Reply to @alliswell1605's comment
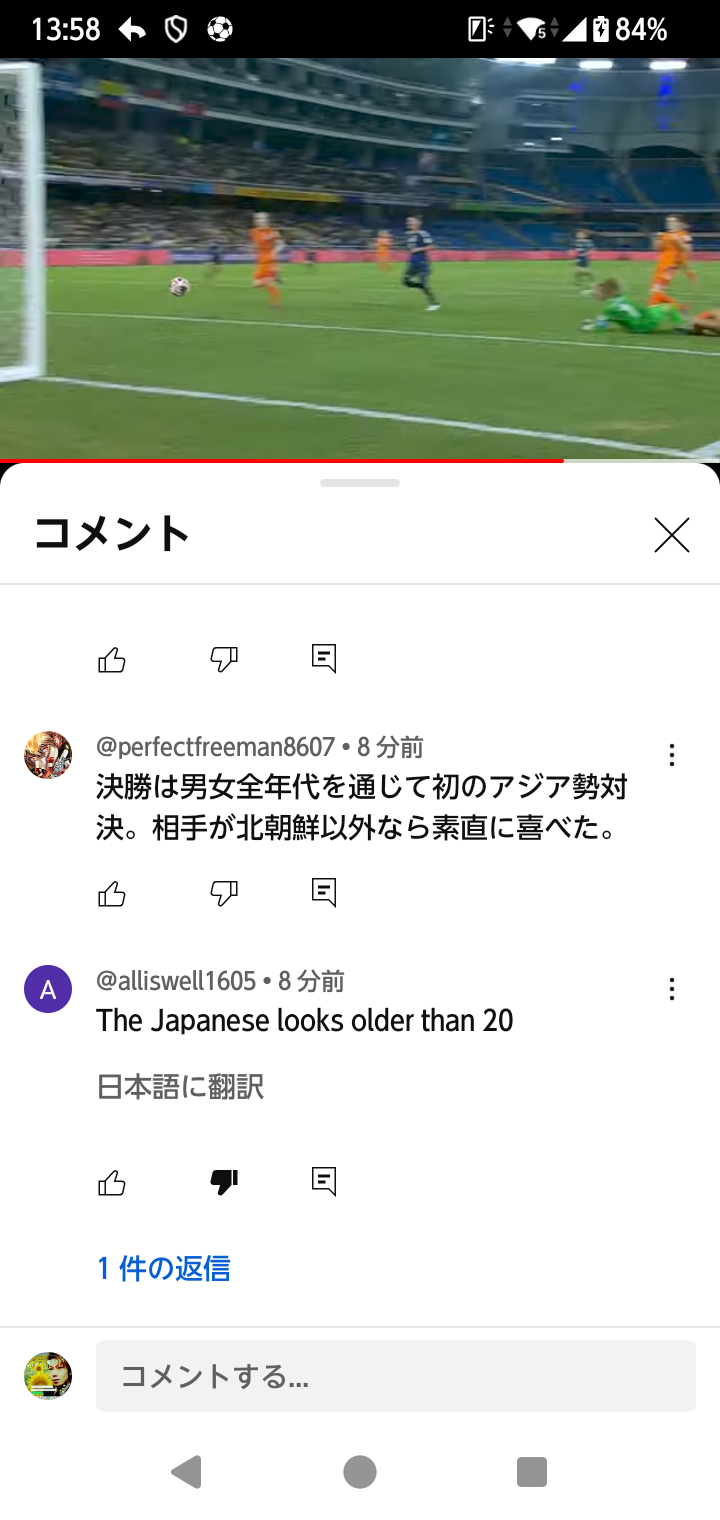 [324, 1183]
